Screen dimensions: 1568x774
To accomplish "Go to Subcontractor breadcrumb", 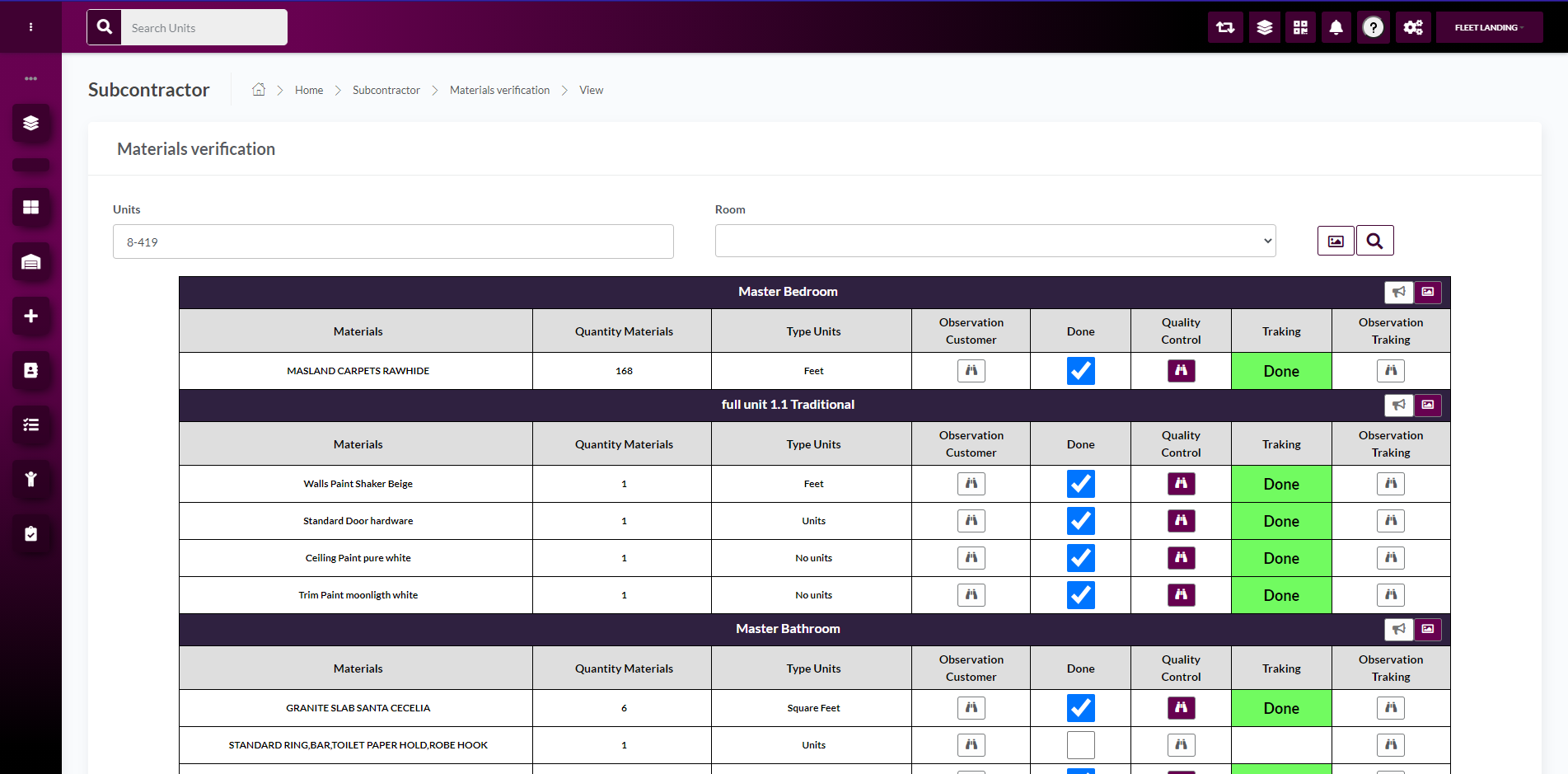I will pos(386,90).
